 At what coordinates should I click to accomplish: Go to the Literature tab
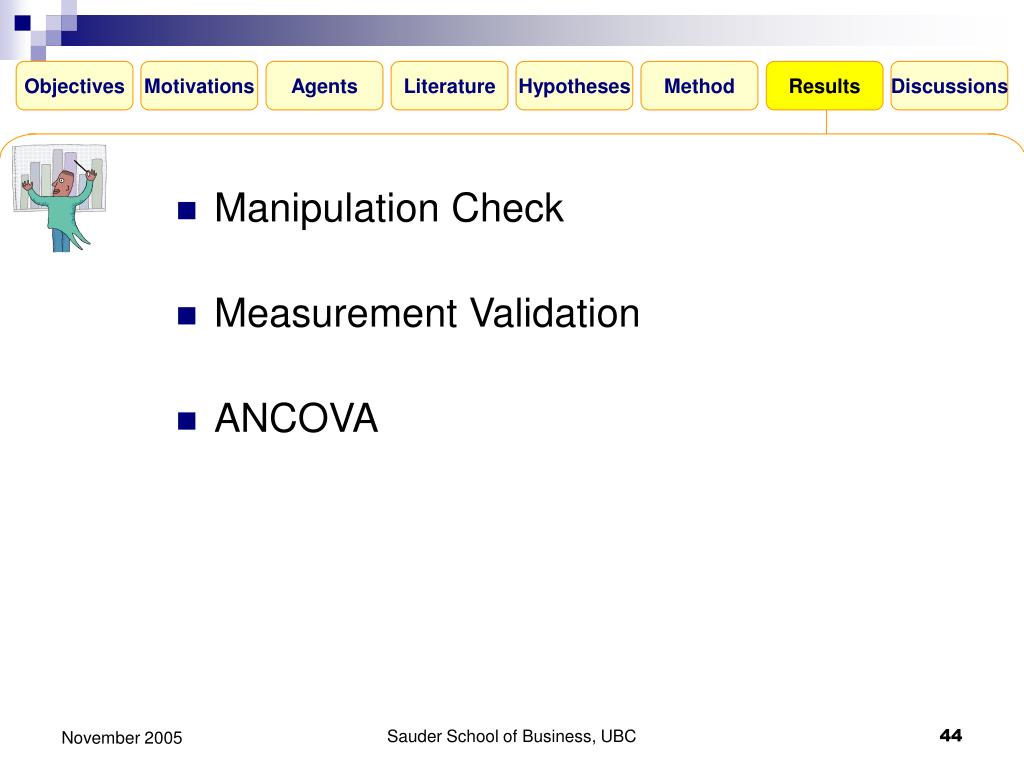[x=449, y=86]
